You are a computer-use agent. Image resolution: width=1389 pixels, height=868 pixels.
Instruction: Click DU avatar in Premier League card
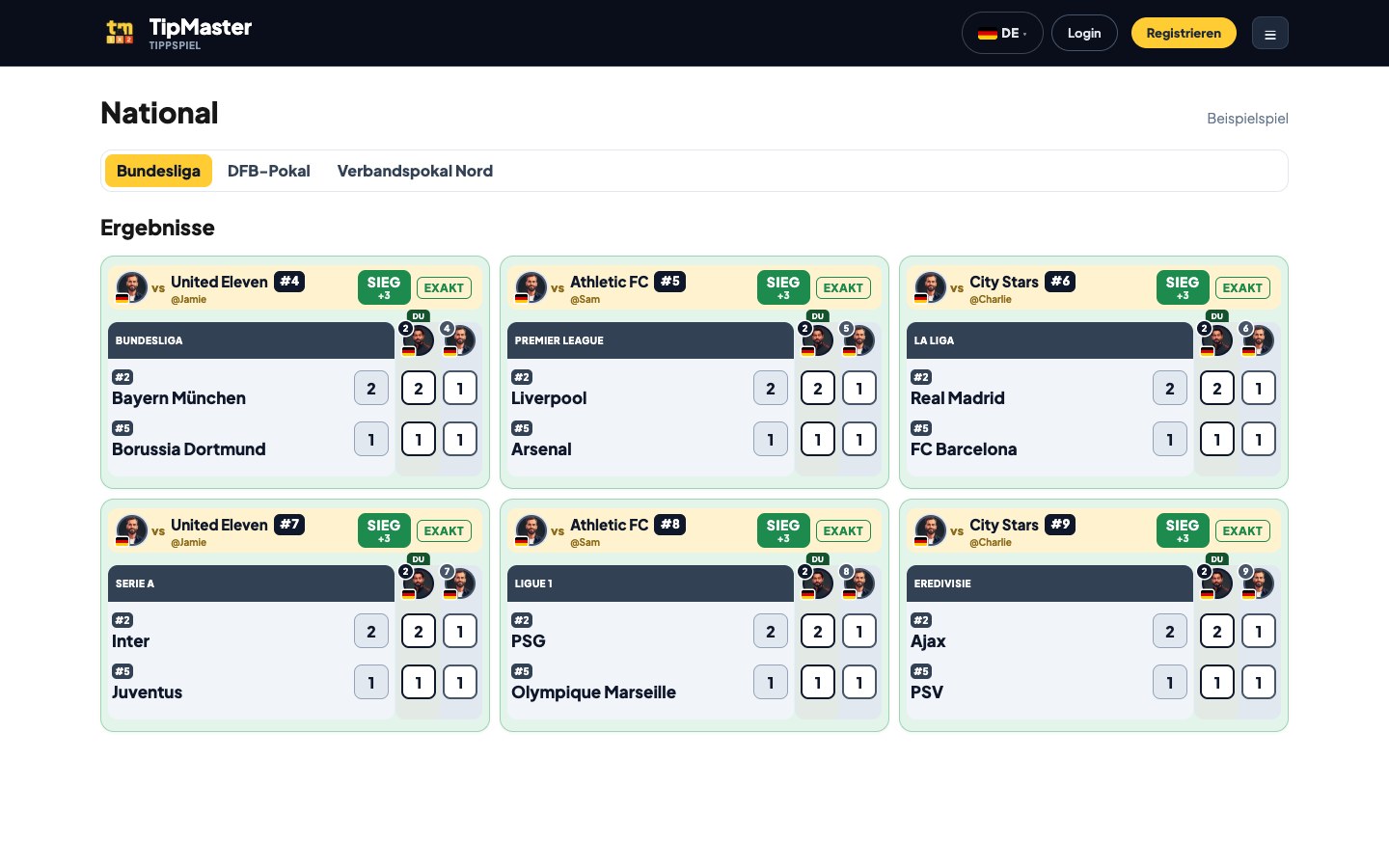pos(817,339)
